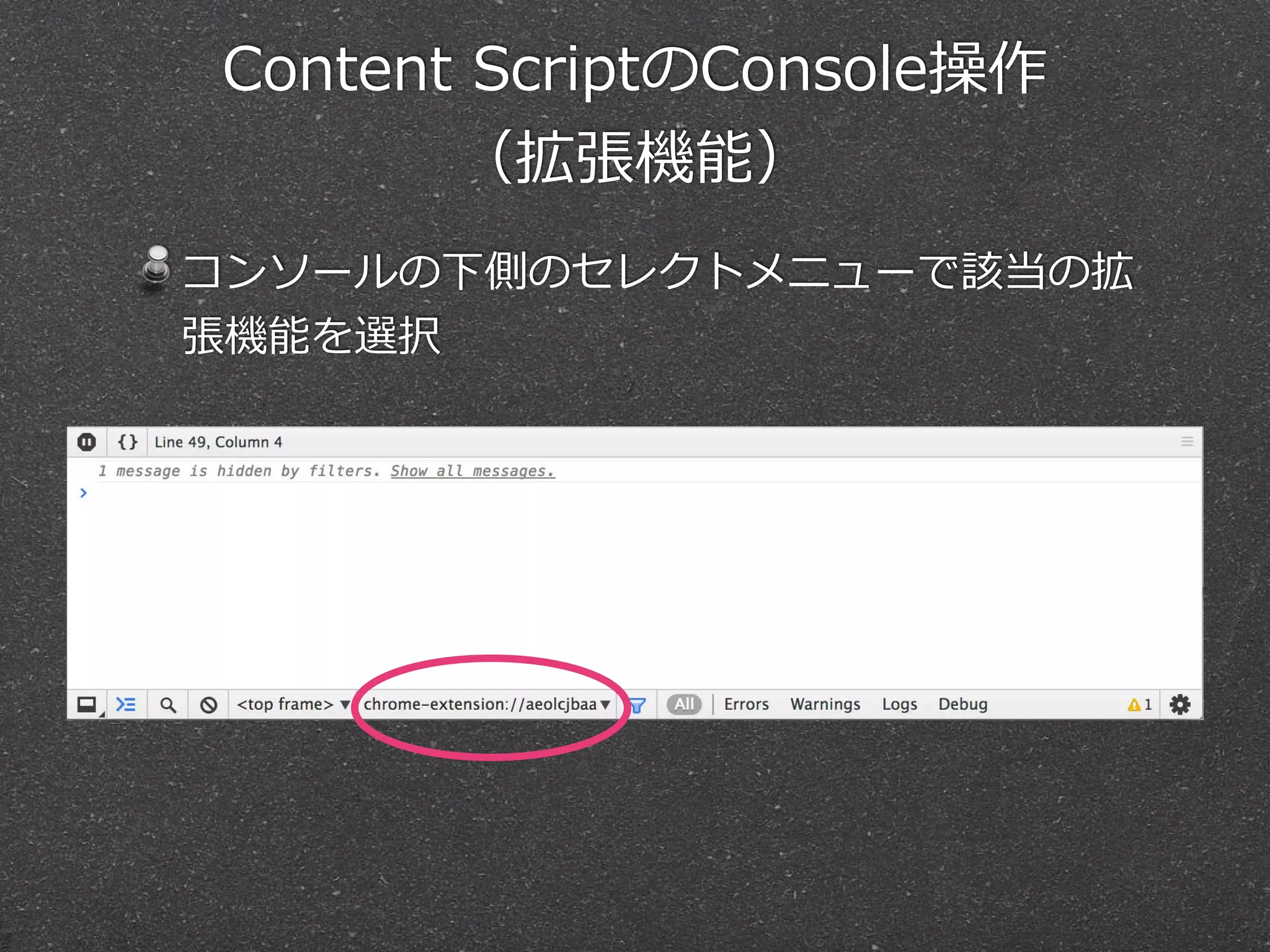The height and width of the screenshot is (952, 1270).
Task: Filter console by Logs
Action: (900, 705)
